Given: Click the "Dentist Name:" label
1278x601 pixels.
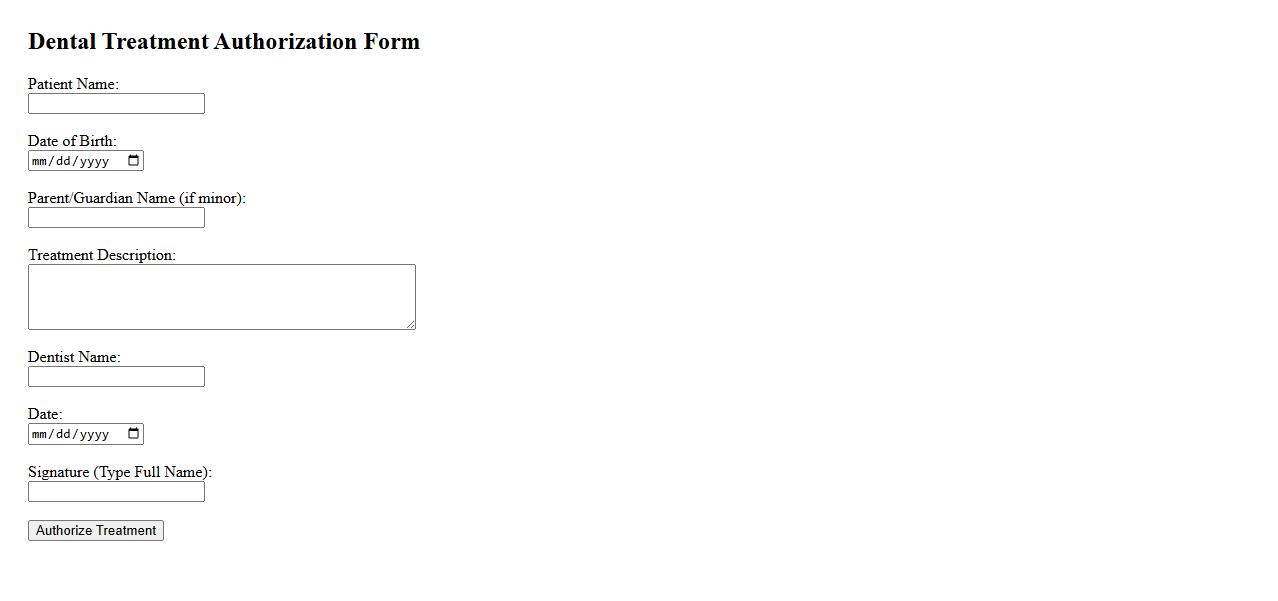Looking at the screenshot, I should pos(74,357).
